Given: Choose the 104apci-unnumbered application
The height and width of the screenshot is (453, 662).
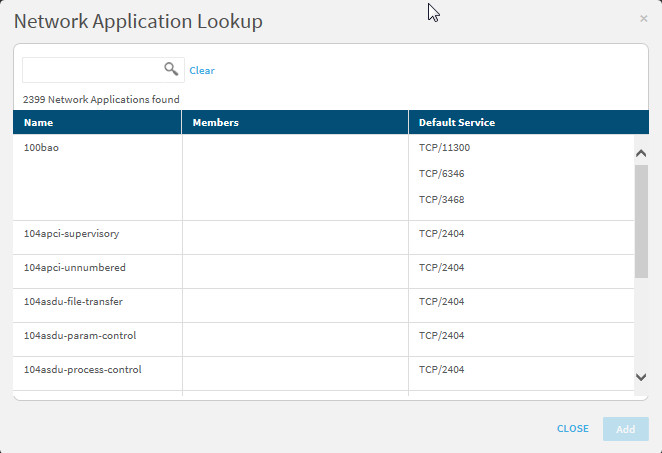Looking at the screenshot, I should 74,268.
